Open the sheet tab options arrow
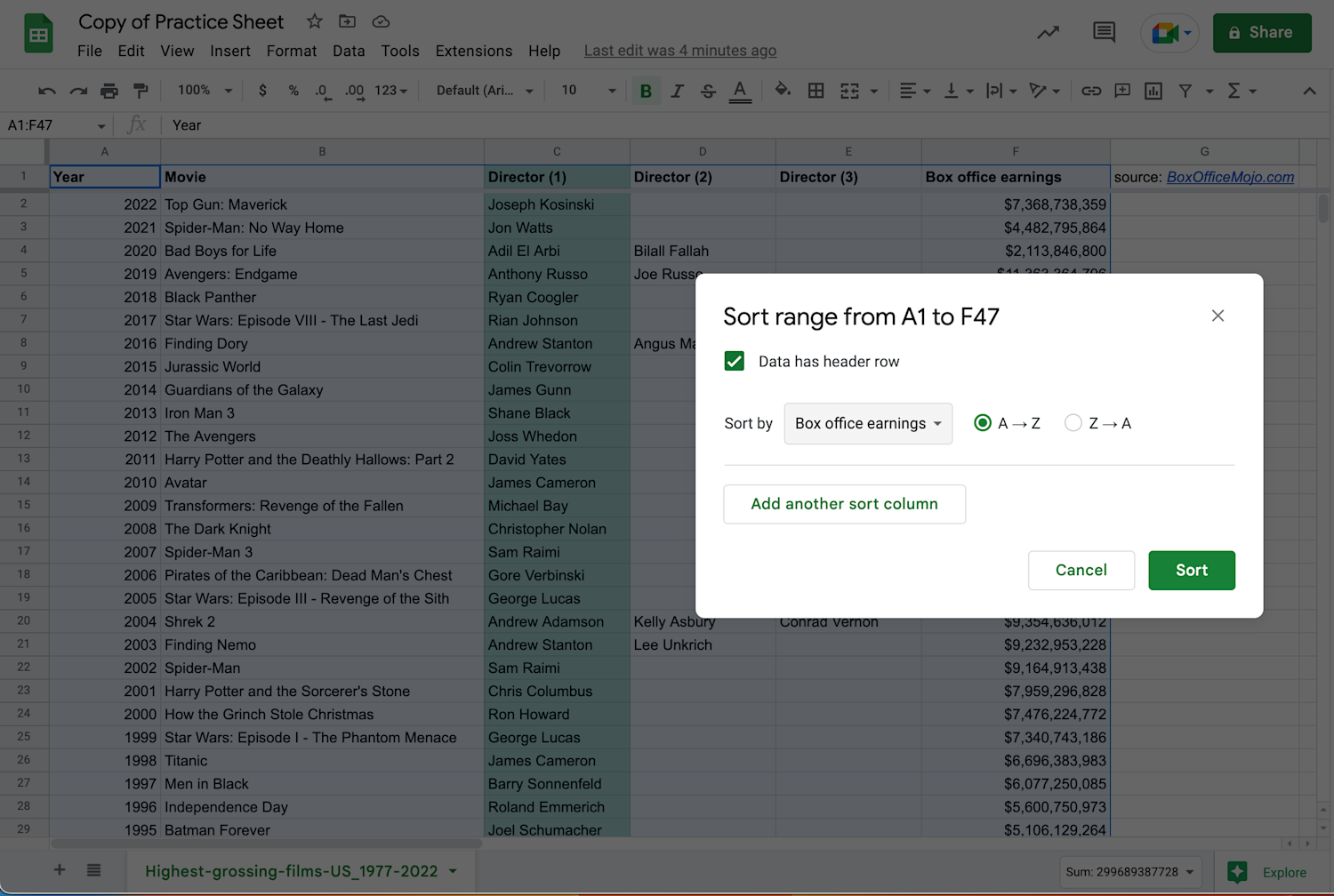This screenshot has height=896, width=1334. click(453, 871)
